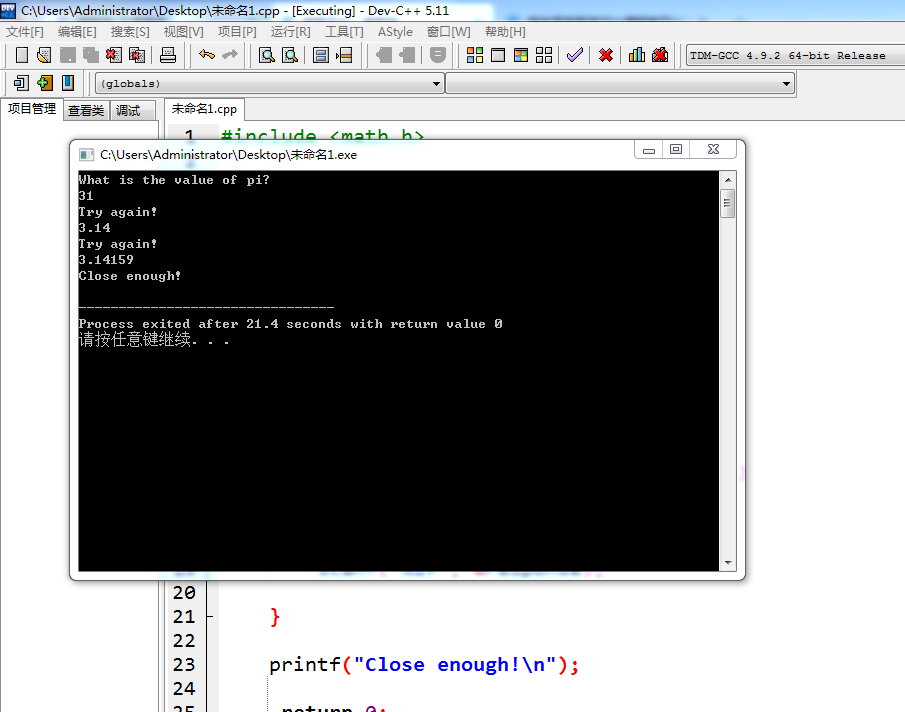
Task: Click the "3.14159" console input line
Action: point(106,260)
